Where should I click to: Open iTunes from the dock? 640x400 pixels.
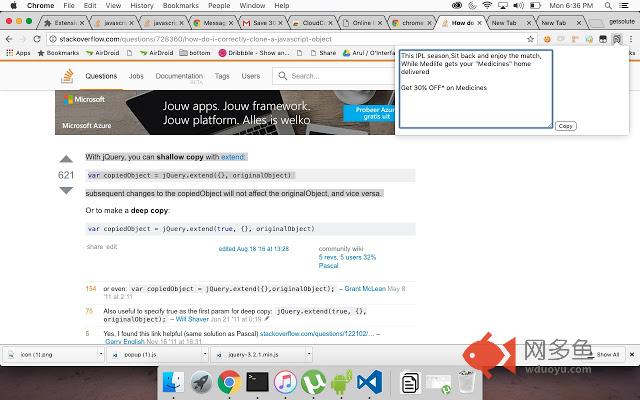[x=285, y=381]
